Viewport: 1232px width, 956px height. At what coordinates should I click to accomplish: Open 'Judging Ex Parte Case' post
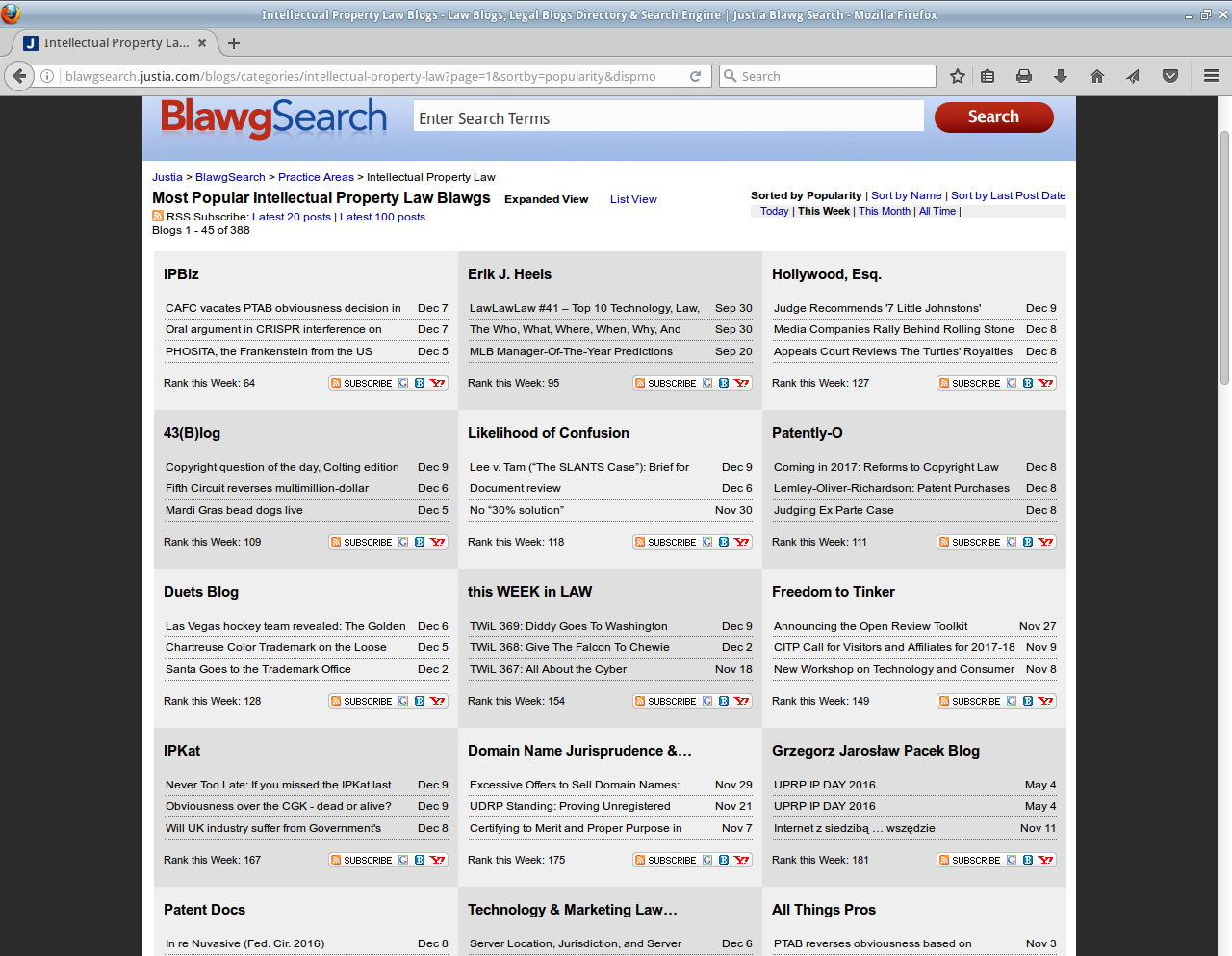(x=834, y=510)
